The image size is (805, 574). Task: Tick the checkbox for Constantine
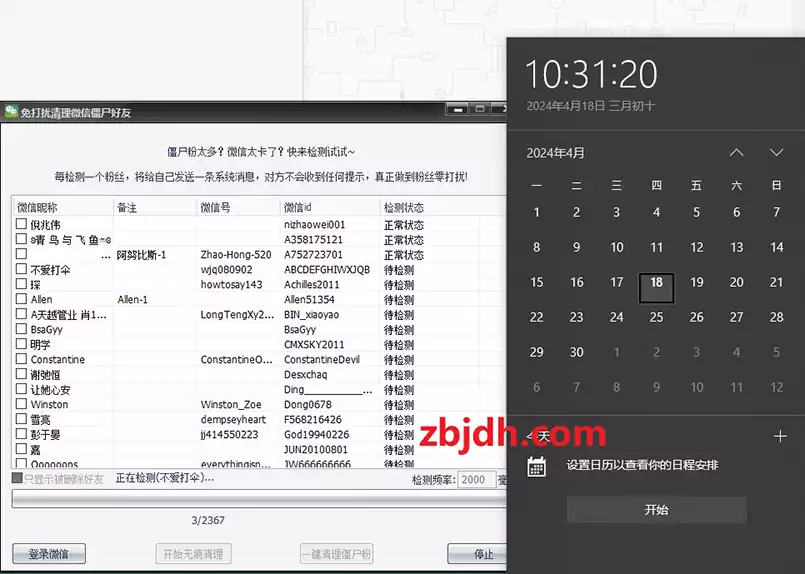pyautogui.click(x=21, y=358)
